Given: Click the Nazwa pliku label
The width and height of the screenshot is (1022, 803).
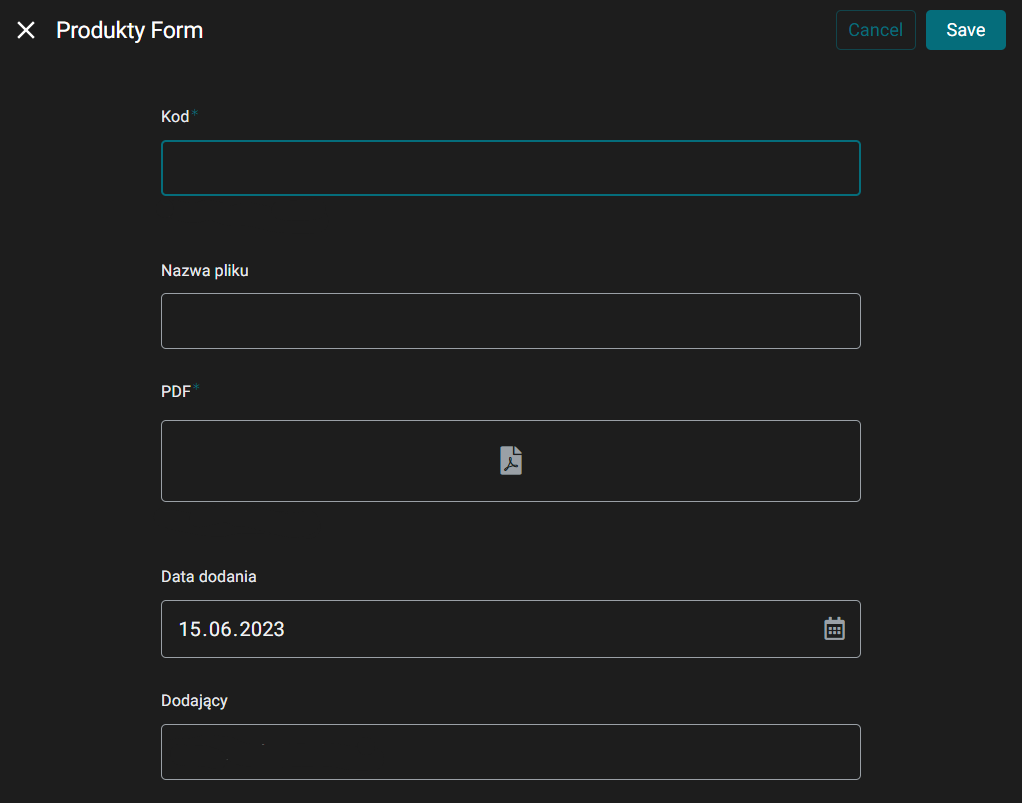Looking at the screenshot, I should (204, 271).
